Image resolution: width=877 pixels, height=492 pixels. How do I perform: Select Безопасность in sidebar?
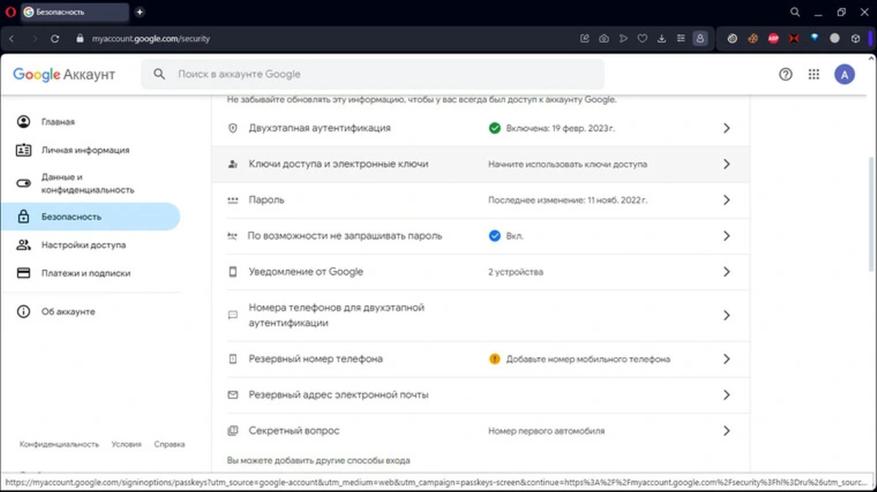tap(91, 216)
